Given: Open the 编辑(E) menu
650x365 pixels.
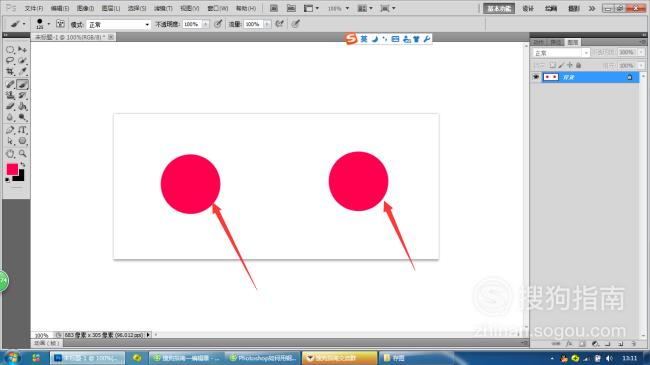Looking at the screenshot, I should [60, 8].
